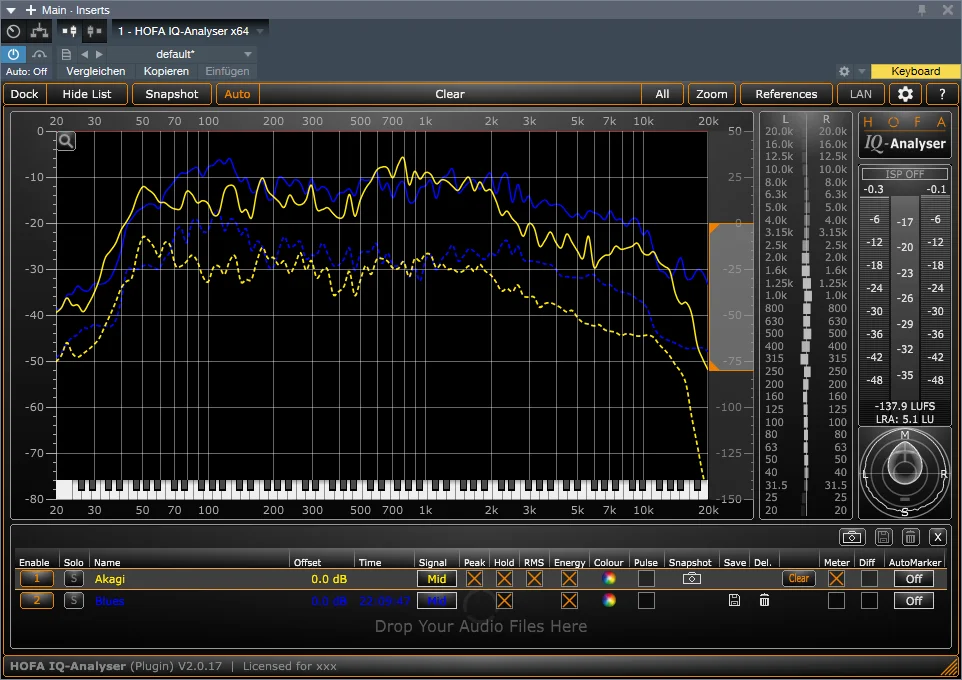
Task: Click the magnifier icon in the spectrum display
Action: (x=66, y=141)
